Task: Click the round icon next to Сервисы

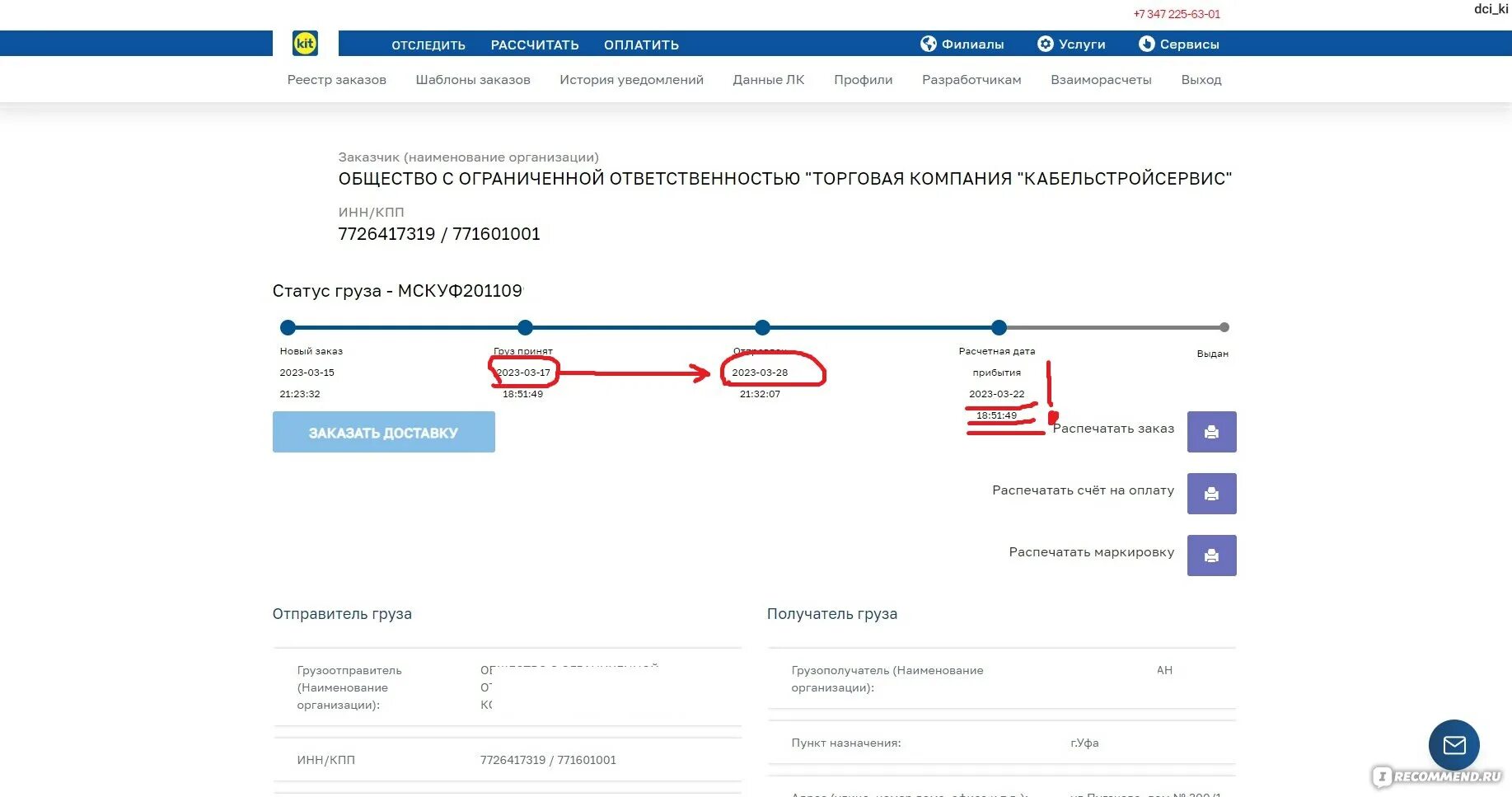Action: 1146,44
